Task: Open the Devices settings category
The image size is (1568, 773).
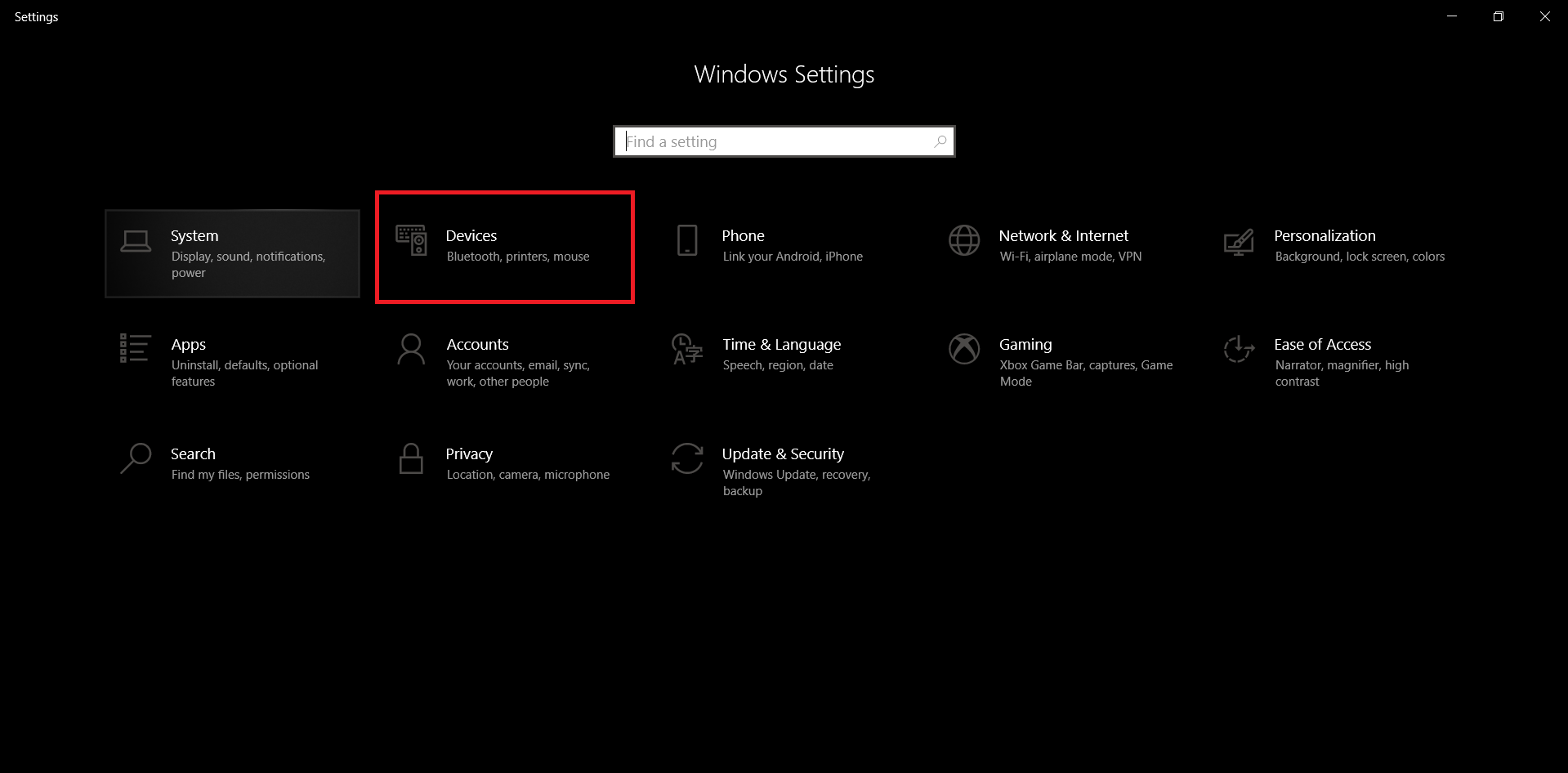Action: click(x=504, y=245)
